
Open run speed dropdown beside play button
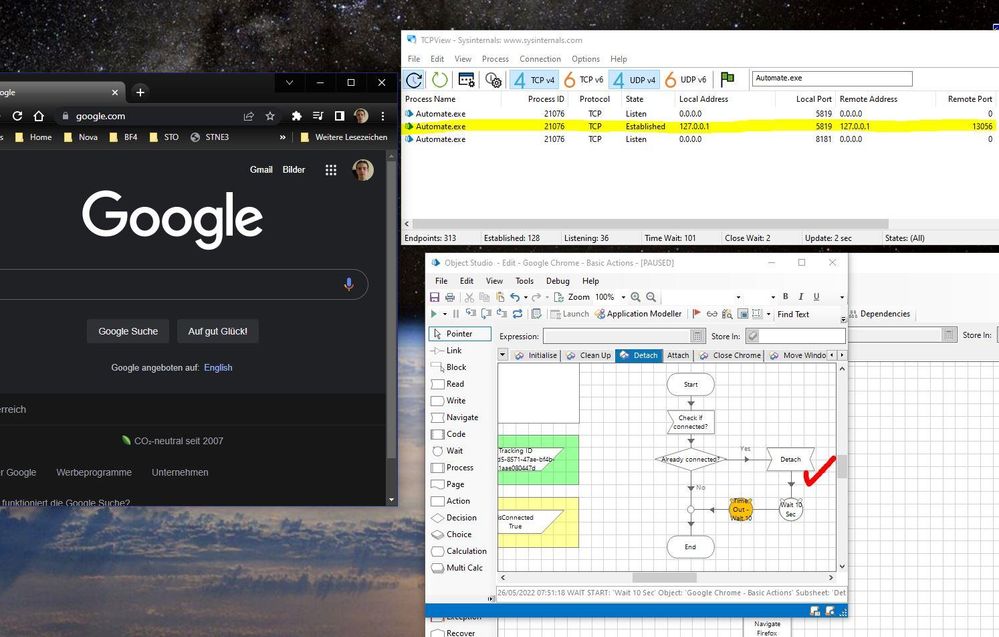[445, 314]
